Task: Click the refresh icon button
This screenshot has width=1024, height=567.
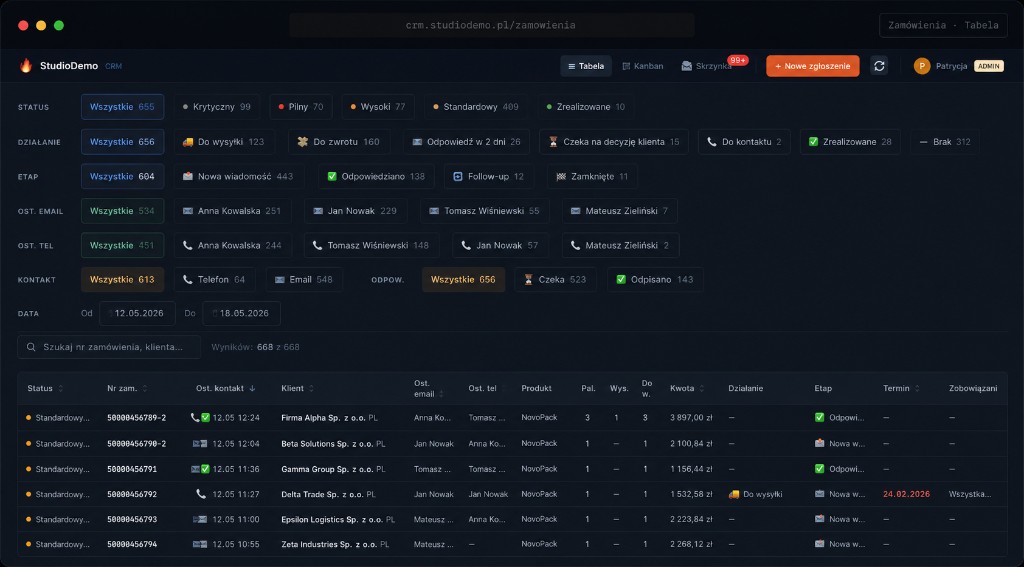Action: pos(879,66)
